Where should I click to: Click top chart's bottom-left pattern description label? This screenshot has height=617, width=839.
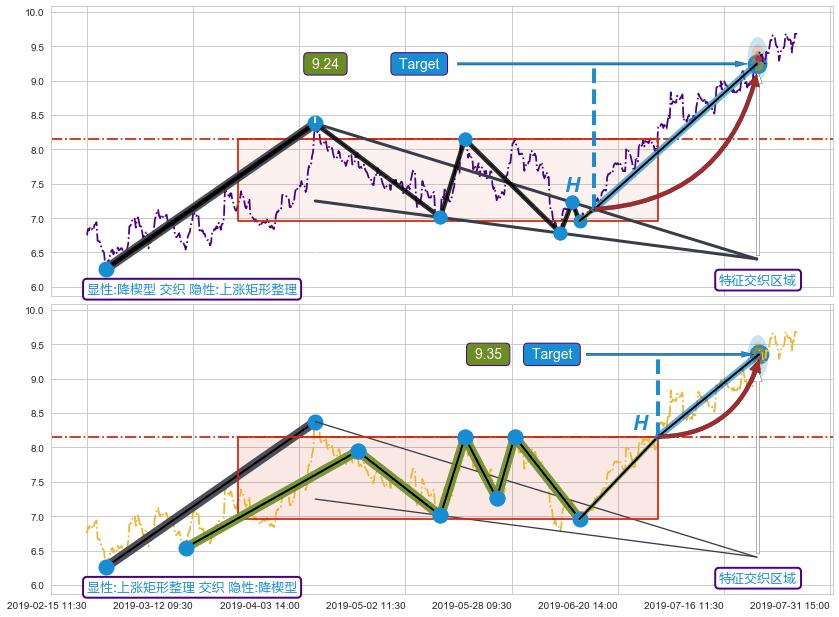[192, 289]
